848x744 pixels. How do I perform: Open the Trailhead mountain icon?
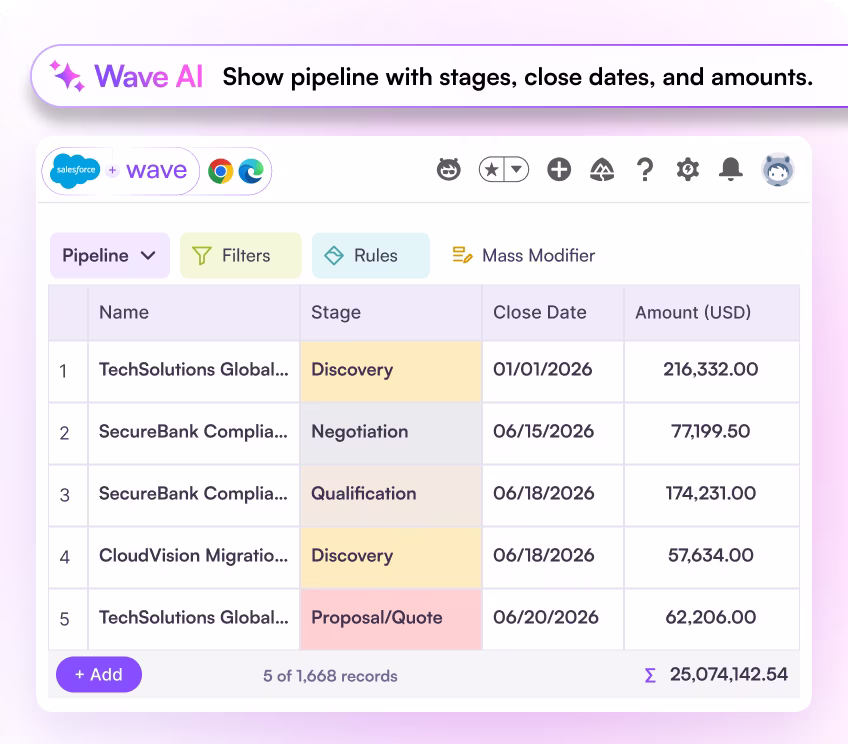(602, 170)
